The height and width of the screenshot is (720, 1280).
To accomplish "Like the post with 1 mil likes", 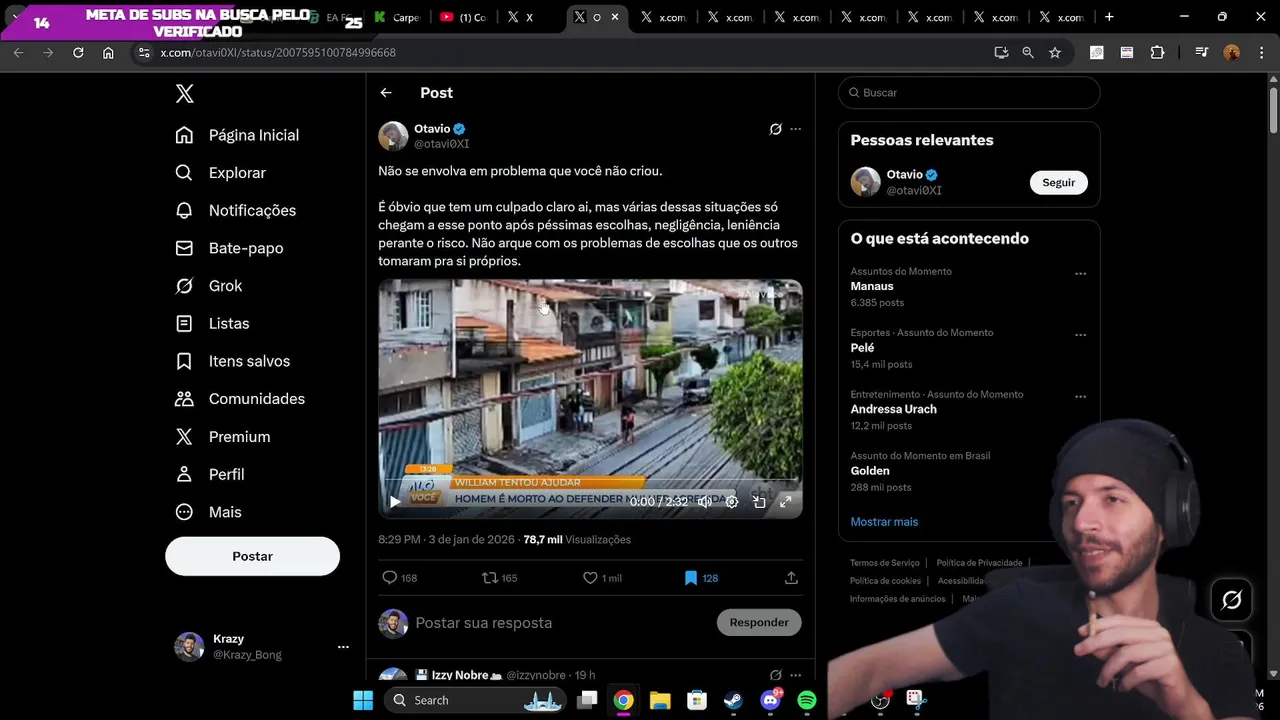I will point(602,578).
